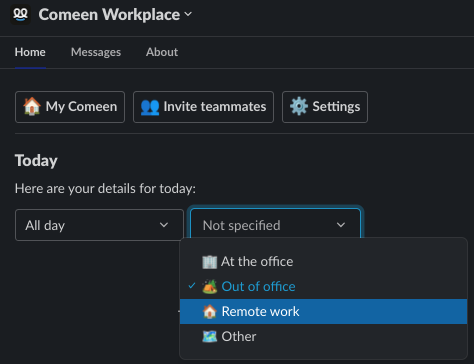This screenshot has height=364, width=474.
Task: Click the Invite teammates button
Action: click(x=203, y=107)
